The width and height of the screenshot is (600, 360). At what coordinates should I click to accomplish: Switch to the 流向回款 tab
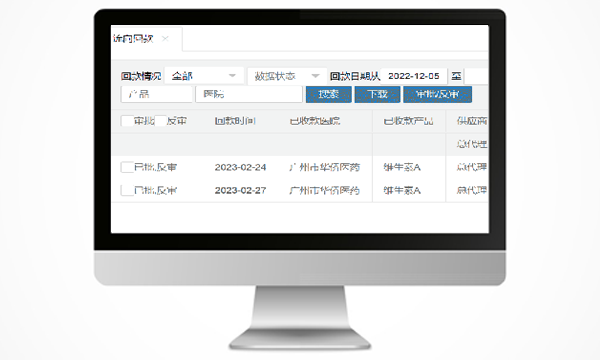point(133,39)
